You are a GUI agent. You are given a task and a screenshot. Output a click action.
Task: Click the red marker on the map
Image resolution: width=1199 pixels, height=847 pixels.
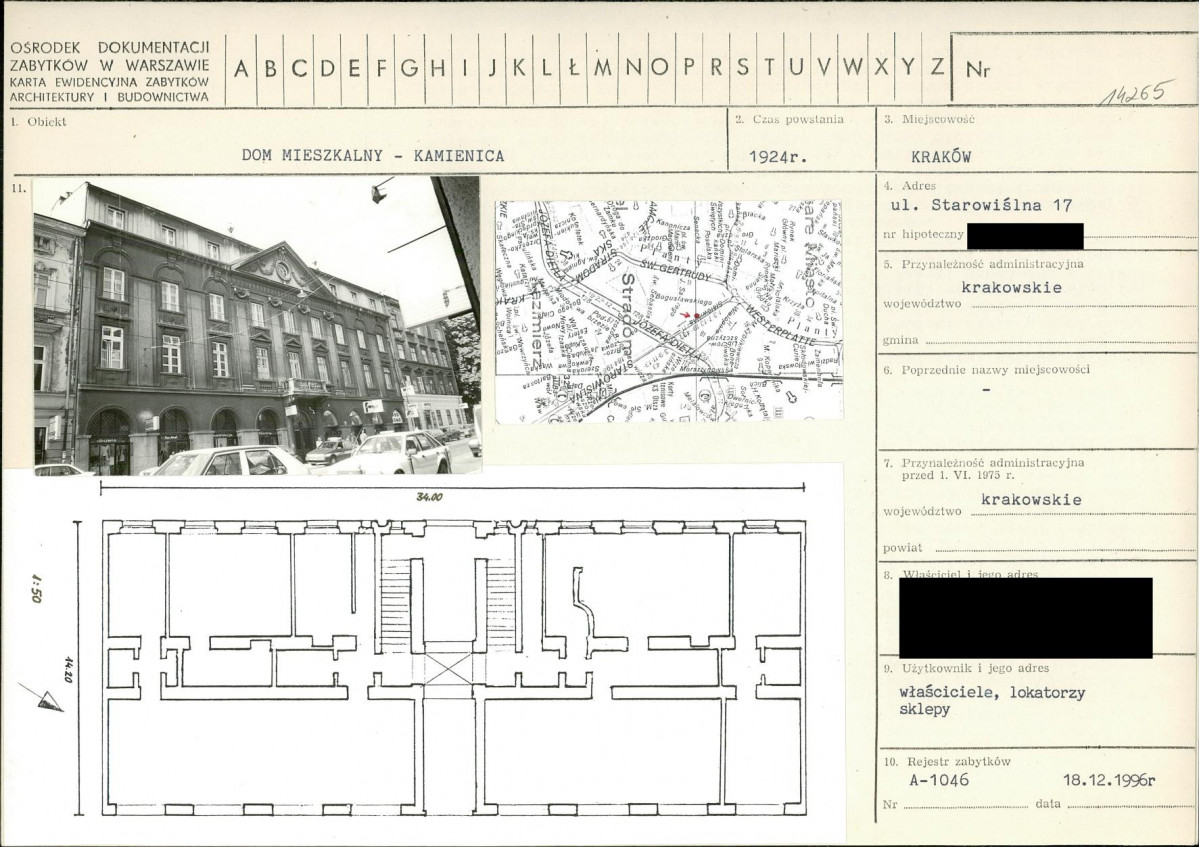coord(691,315)
